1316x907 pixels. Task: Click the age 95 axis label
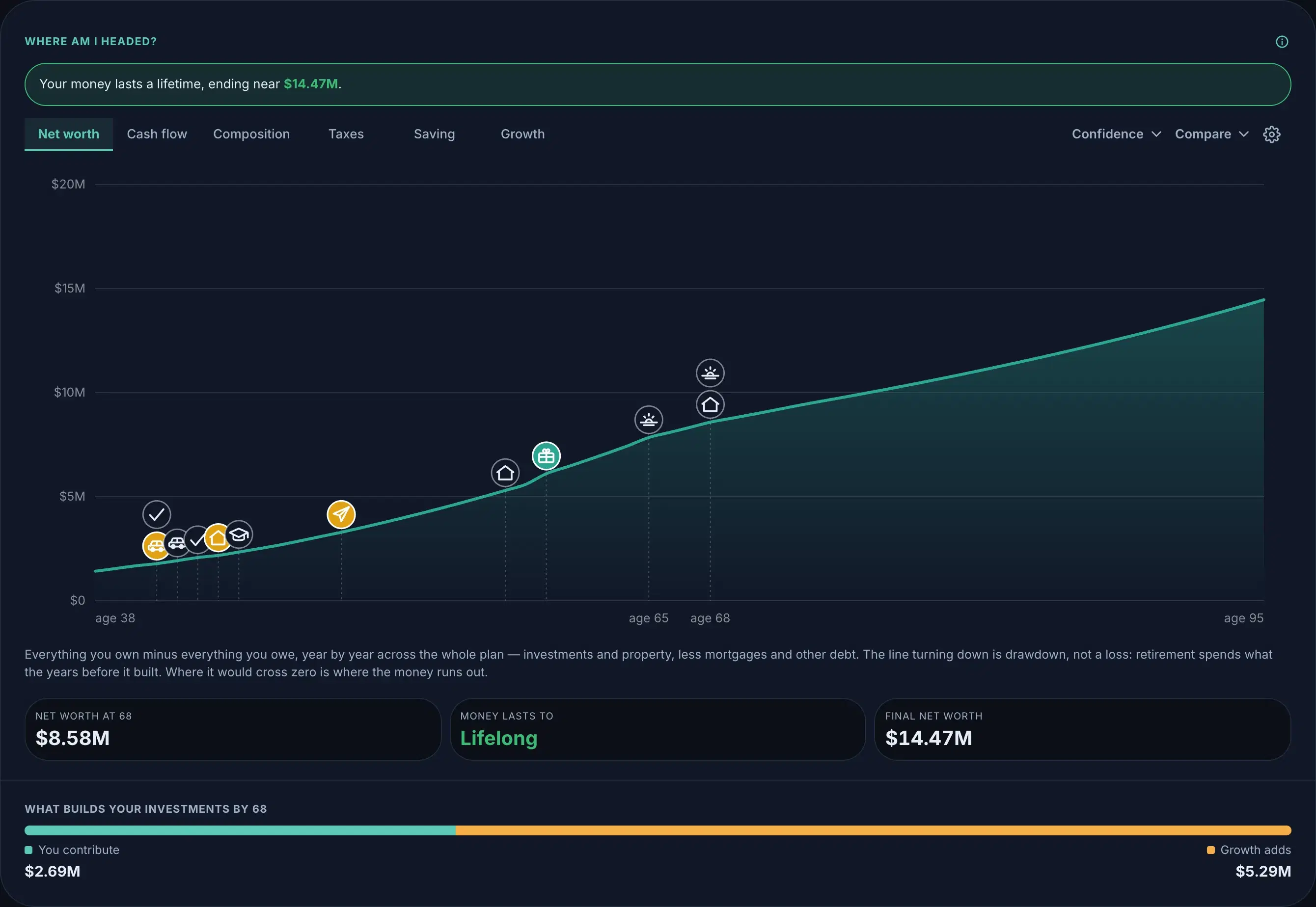tap(1244, 618)
